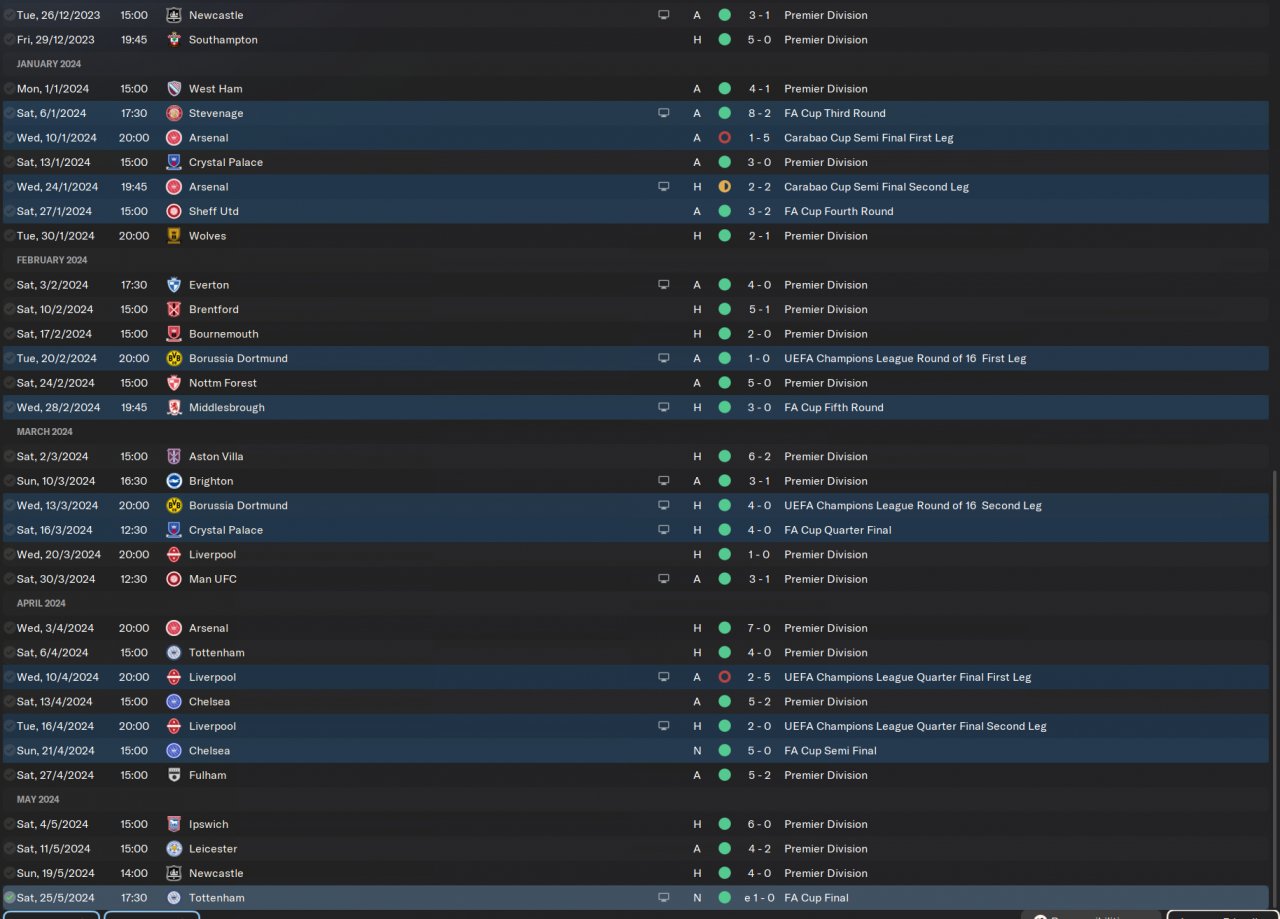The width and height of the screenshot is (1280, 919).
Task: Click the Stevenage club badge
Action: click(x=174, y=113)
